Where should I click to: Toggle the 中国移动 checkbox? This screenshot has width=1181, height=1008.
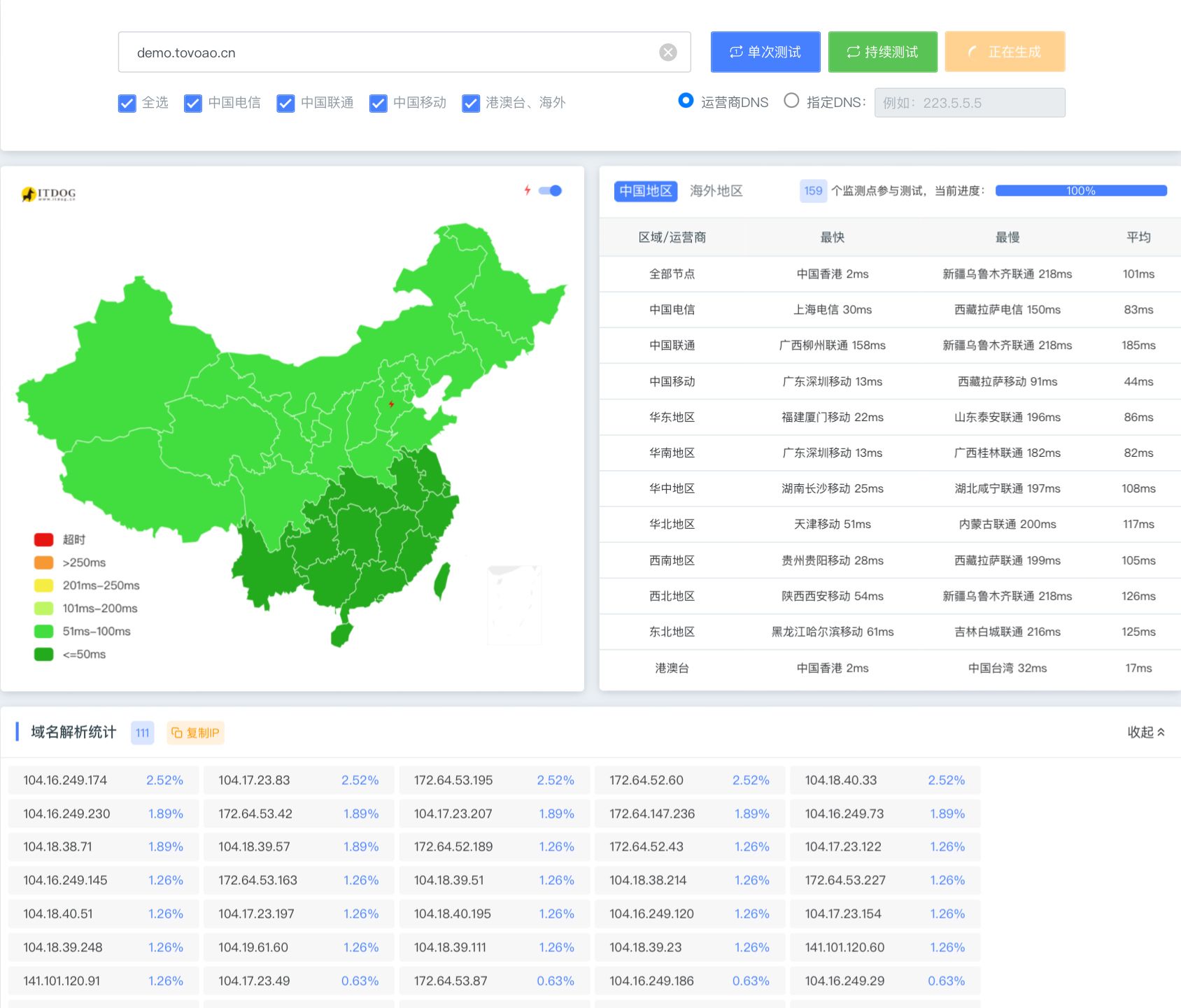click(x=379, y=104)
